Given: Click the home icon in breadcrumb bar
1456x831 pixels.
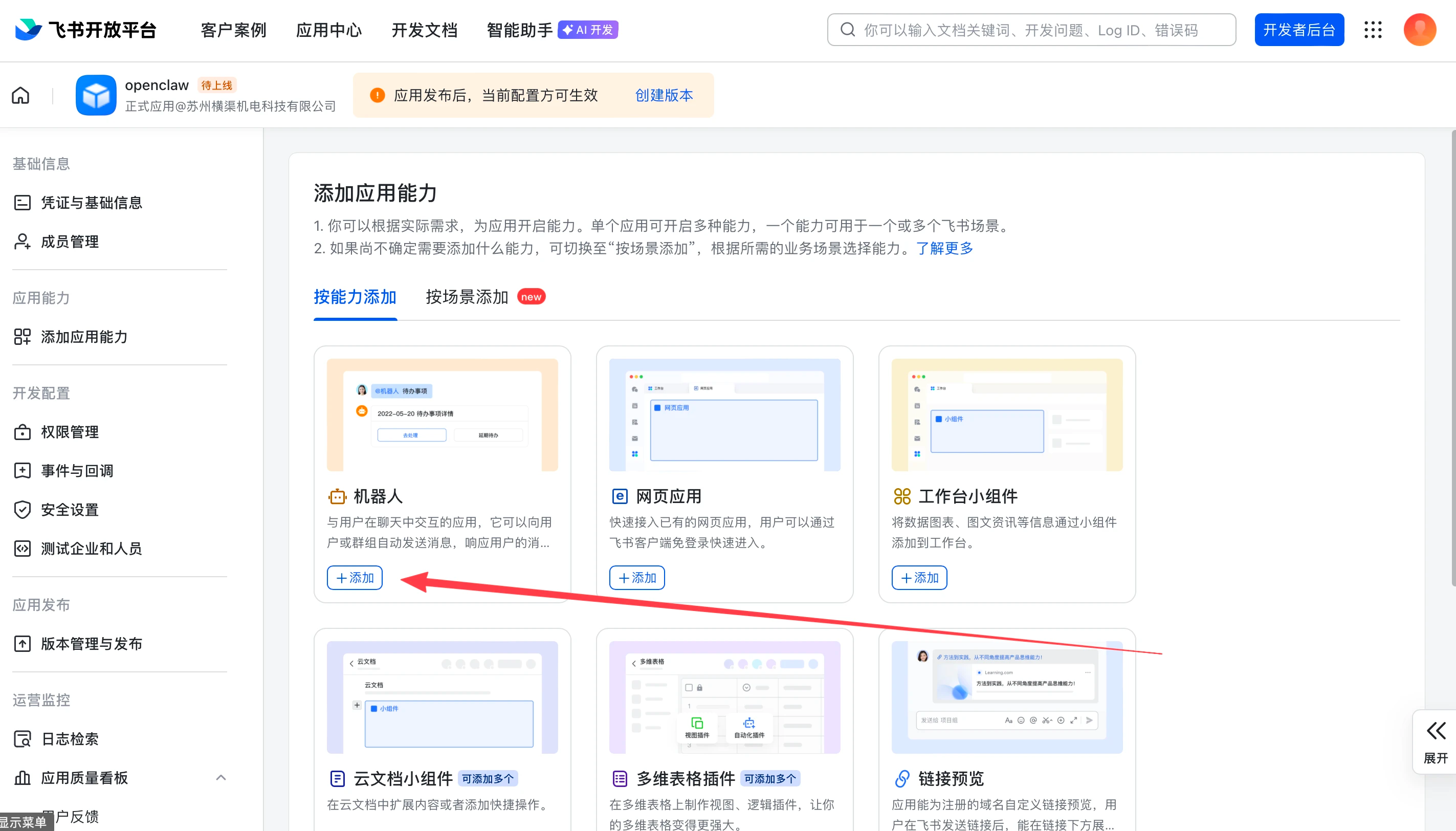Looking at the screenshot, I should tap(20, 95).
